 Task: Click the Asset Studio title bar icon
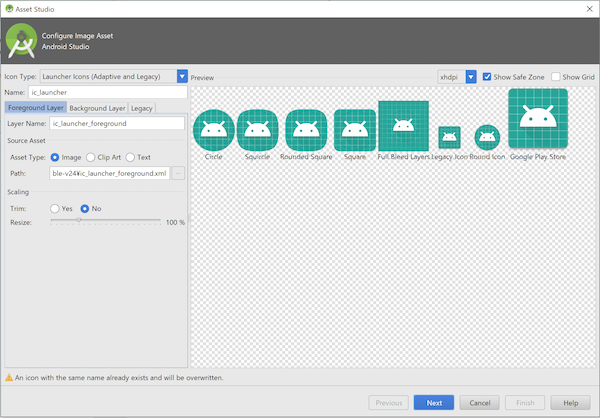click(x=9, y=8)
